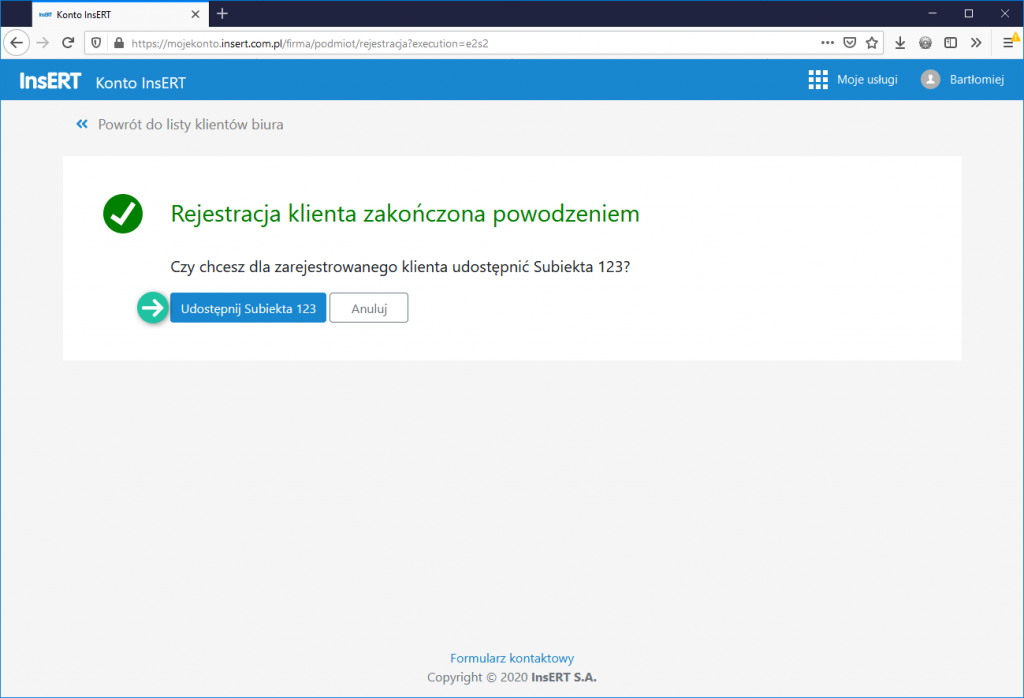Open the downloads arrow icon
This screenshot has height=698, width=1024.
point(900,43)
